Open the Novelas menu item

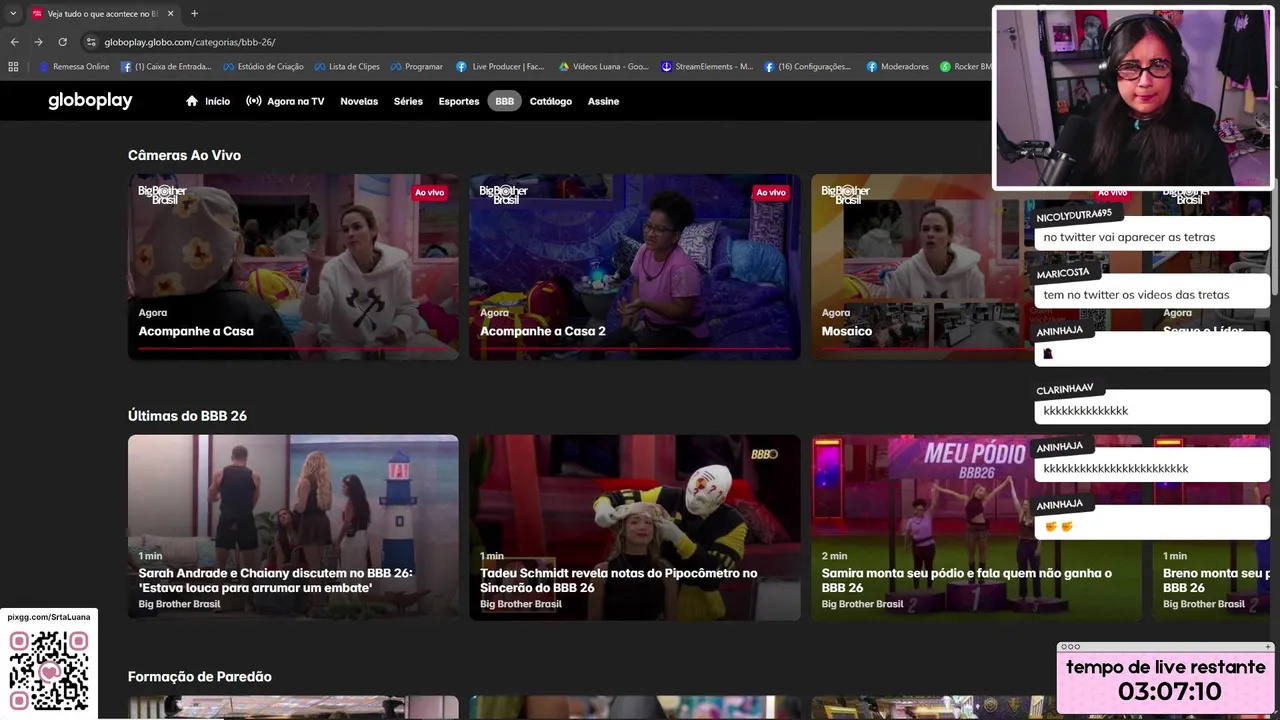(x=359, y=101)
